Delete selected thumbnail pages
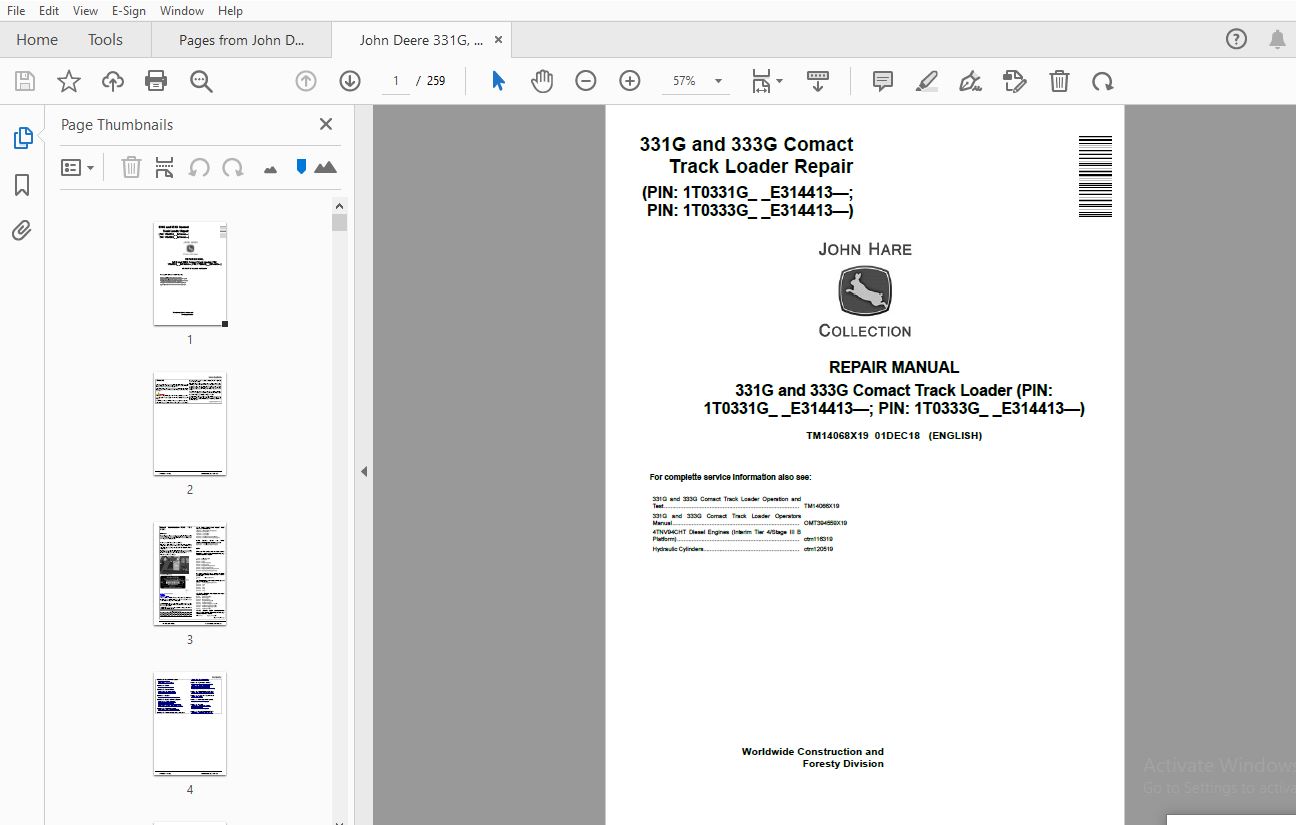 click(131, 167)
